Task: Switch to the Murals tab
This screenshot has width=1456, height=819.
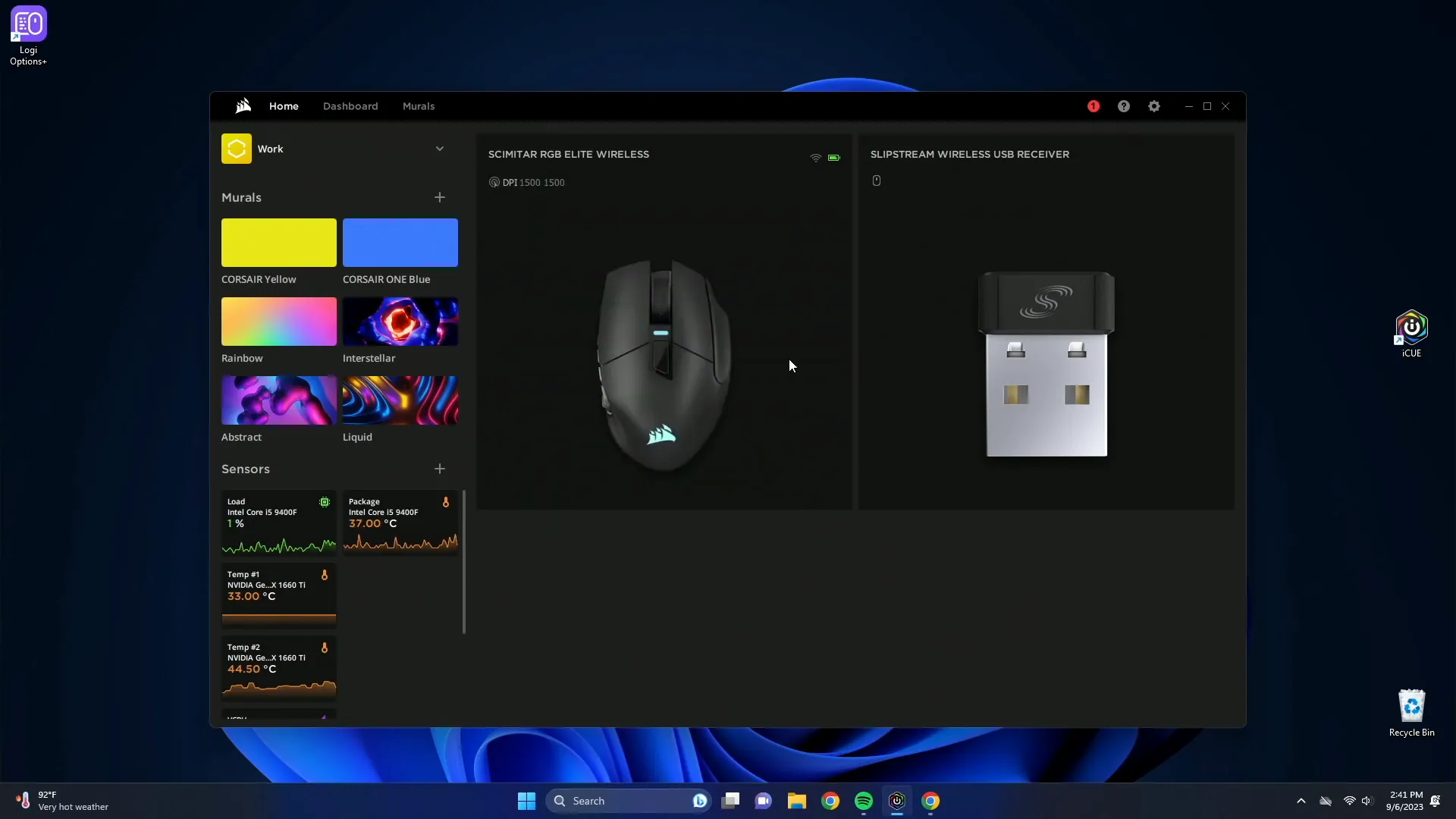Action: pyautogui.click(x=419, y=106)
